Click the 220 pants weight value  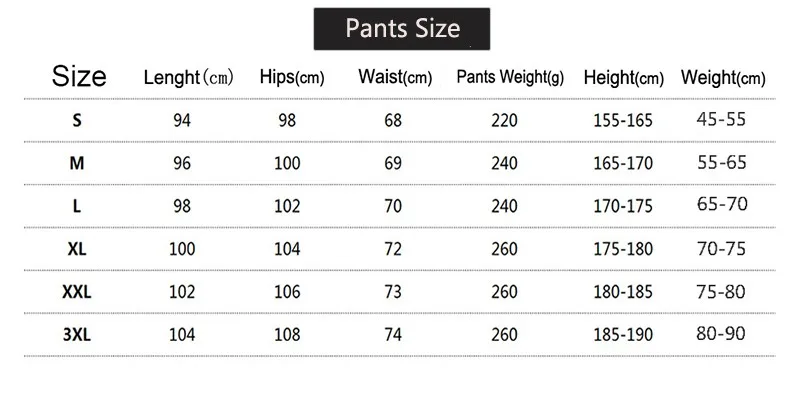pyautogui.click(x=505, y=120)
